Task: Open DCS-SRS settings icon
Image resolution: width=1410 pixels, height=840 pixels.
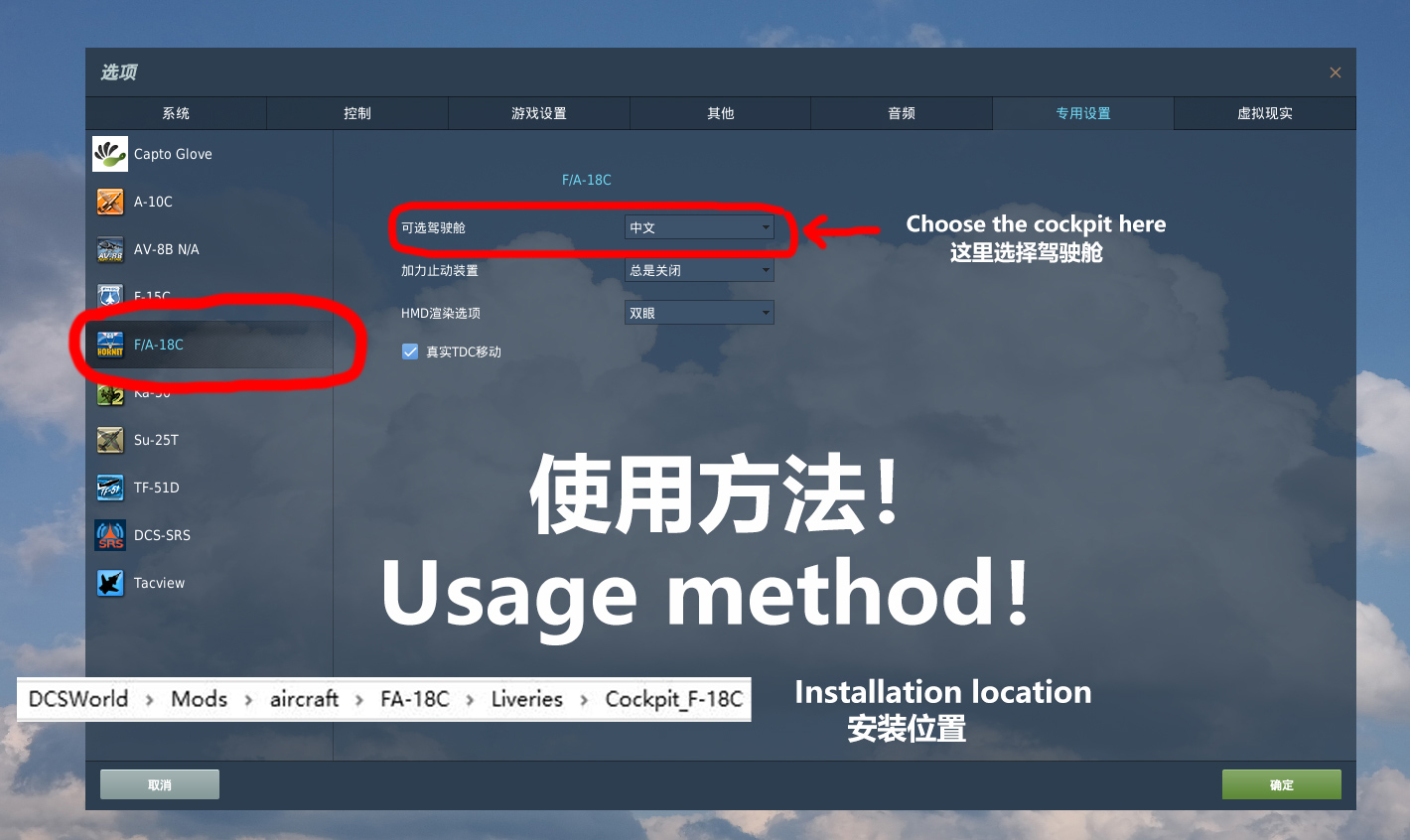Action: (110, 535)
